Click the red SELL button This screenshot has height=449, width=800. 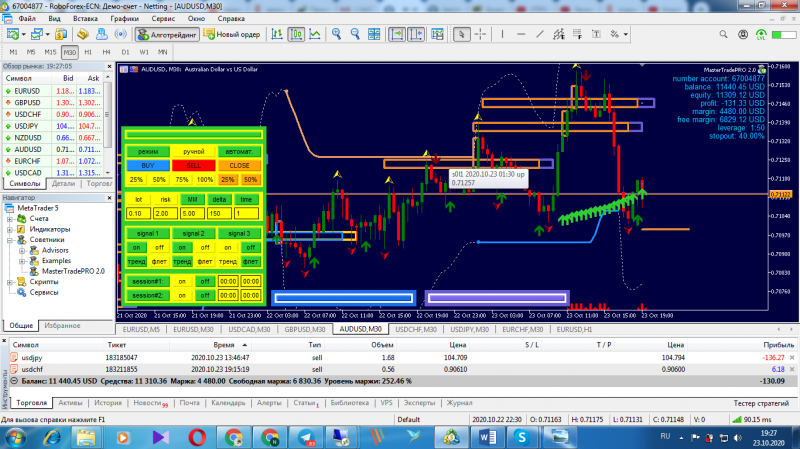click(193, 165)
